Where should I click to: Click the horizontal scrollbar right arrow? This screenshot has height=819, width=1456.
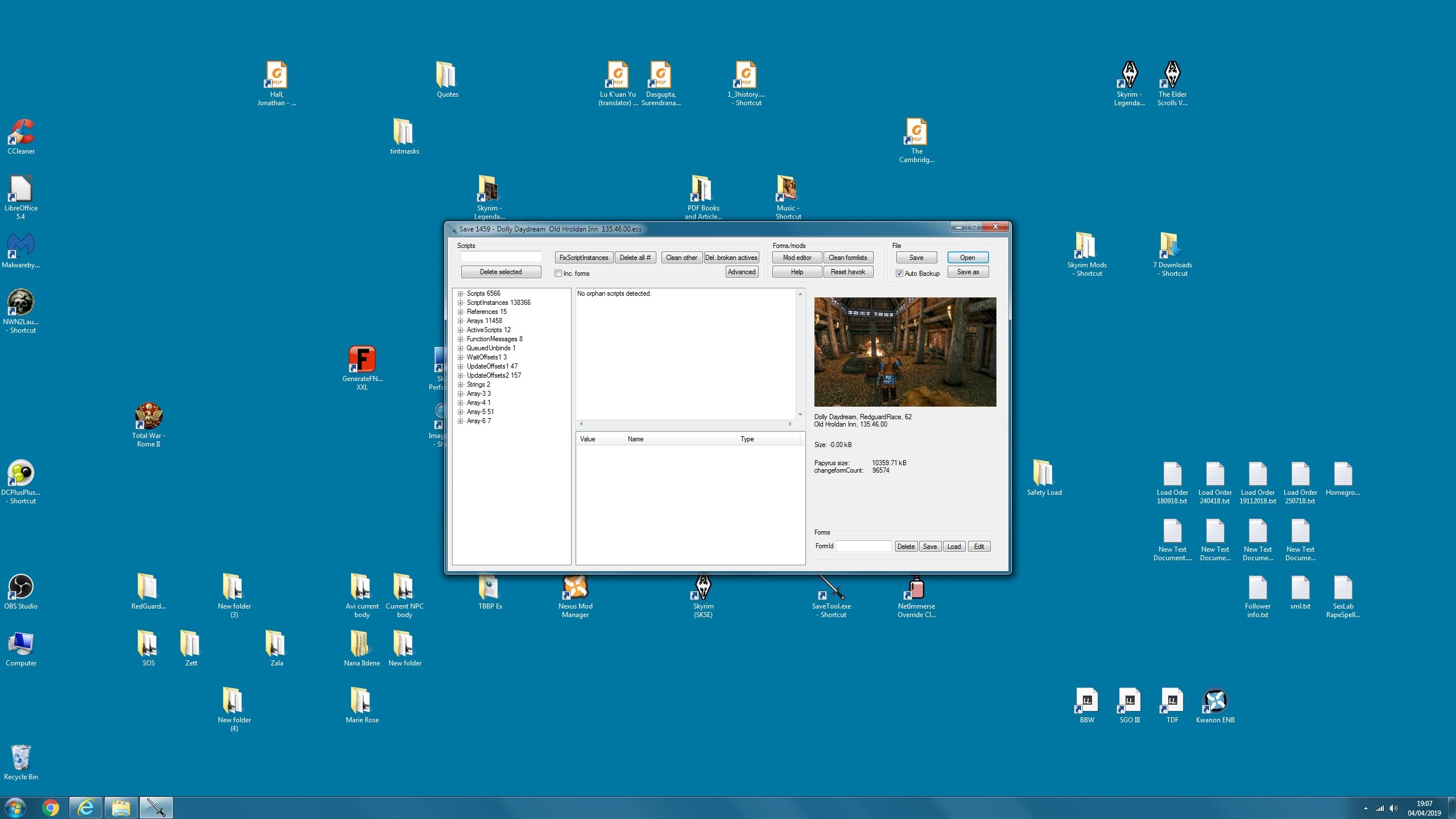click(790, 424)
